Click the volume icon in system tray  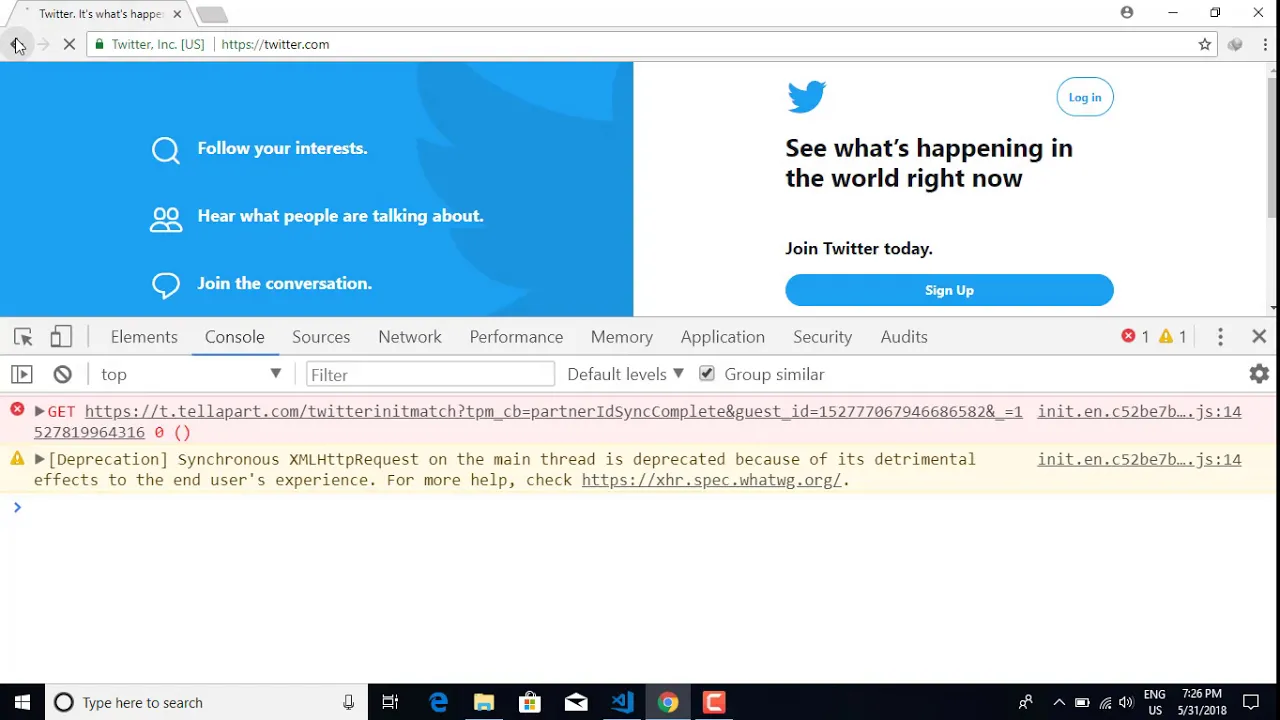point(1126,703)
